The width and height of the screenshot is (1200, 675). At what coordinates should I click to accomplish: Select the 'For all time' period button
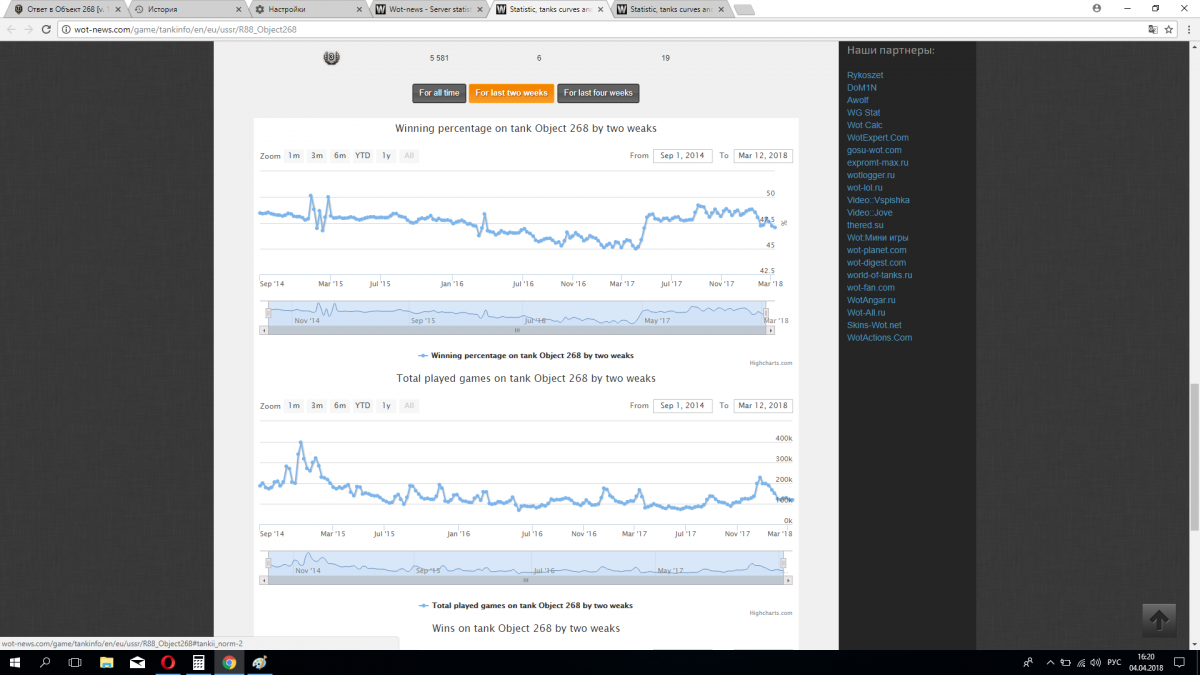(x=439, y=93)
